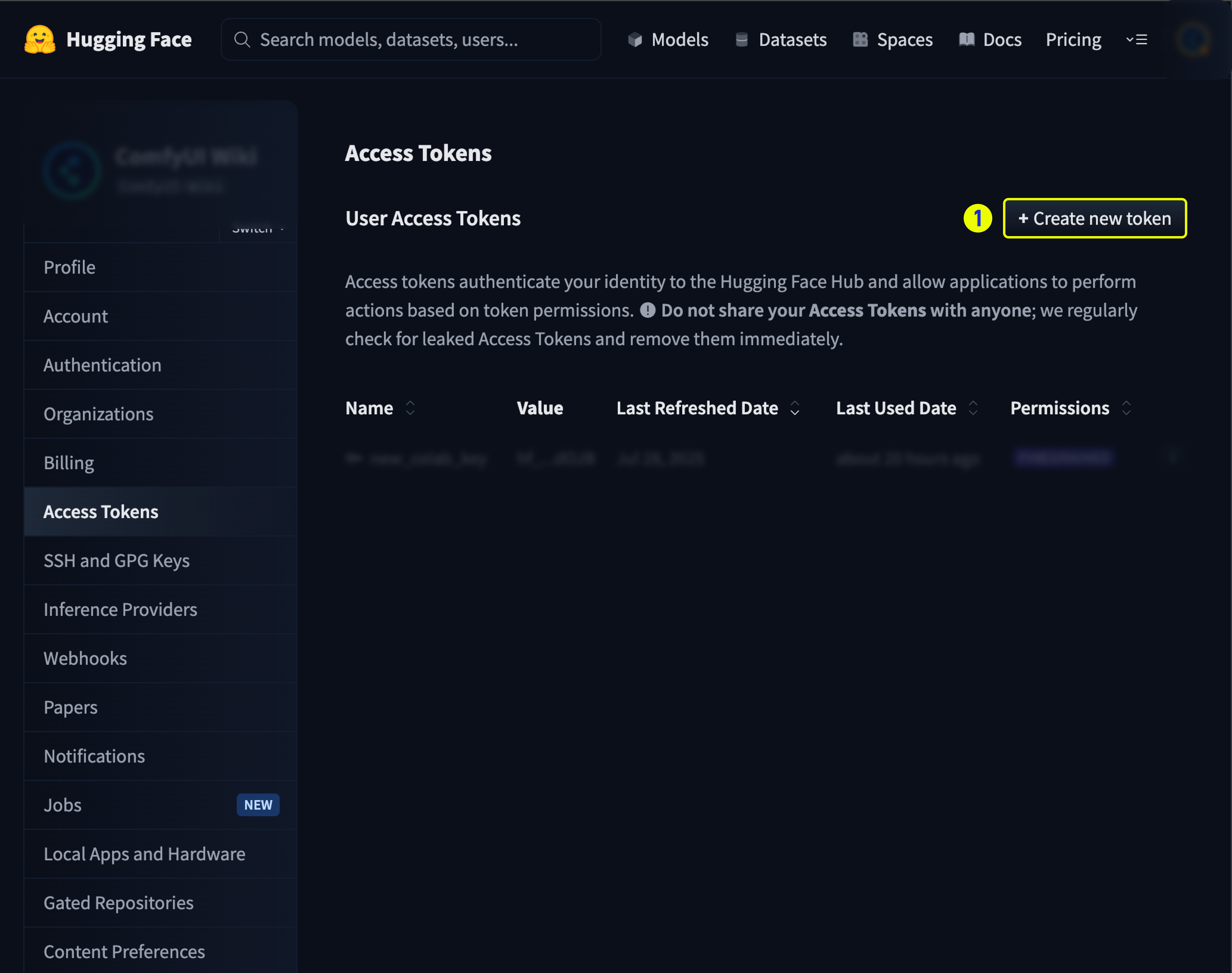Open Models via cube icon
The image size is (1232, 973).
point(635,39)
